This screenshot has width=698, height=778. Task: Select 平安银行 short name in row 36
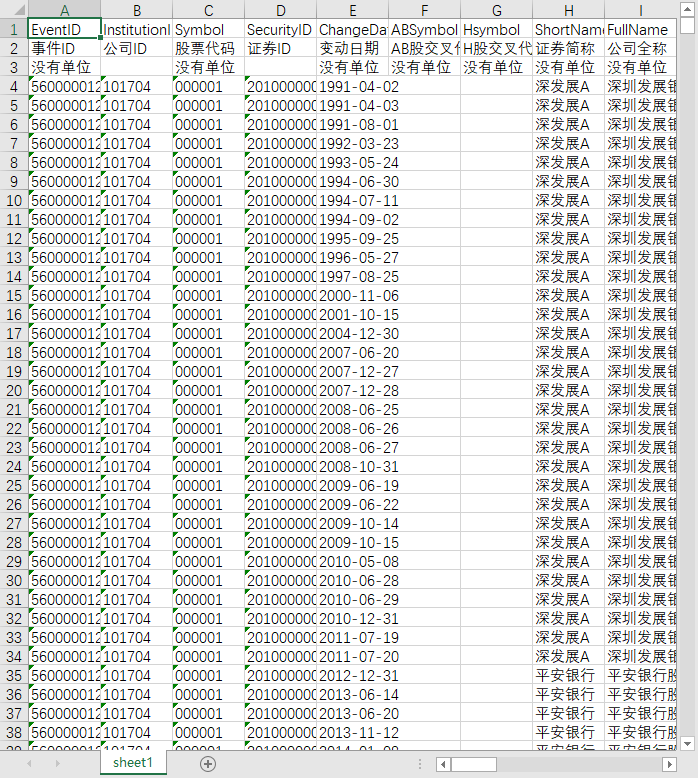569,695
